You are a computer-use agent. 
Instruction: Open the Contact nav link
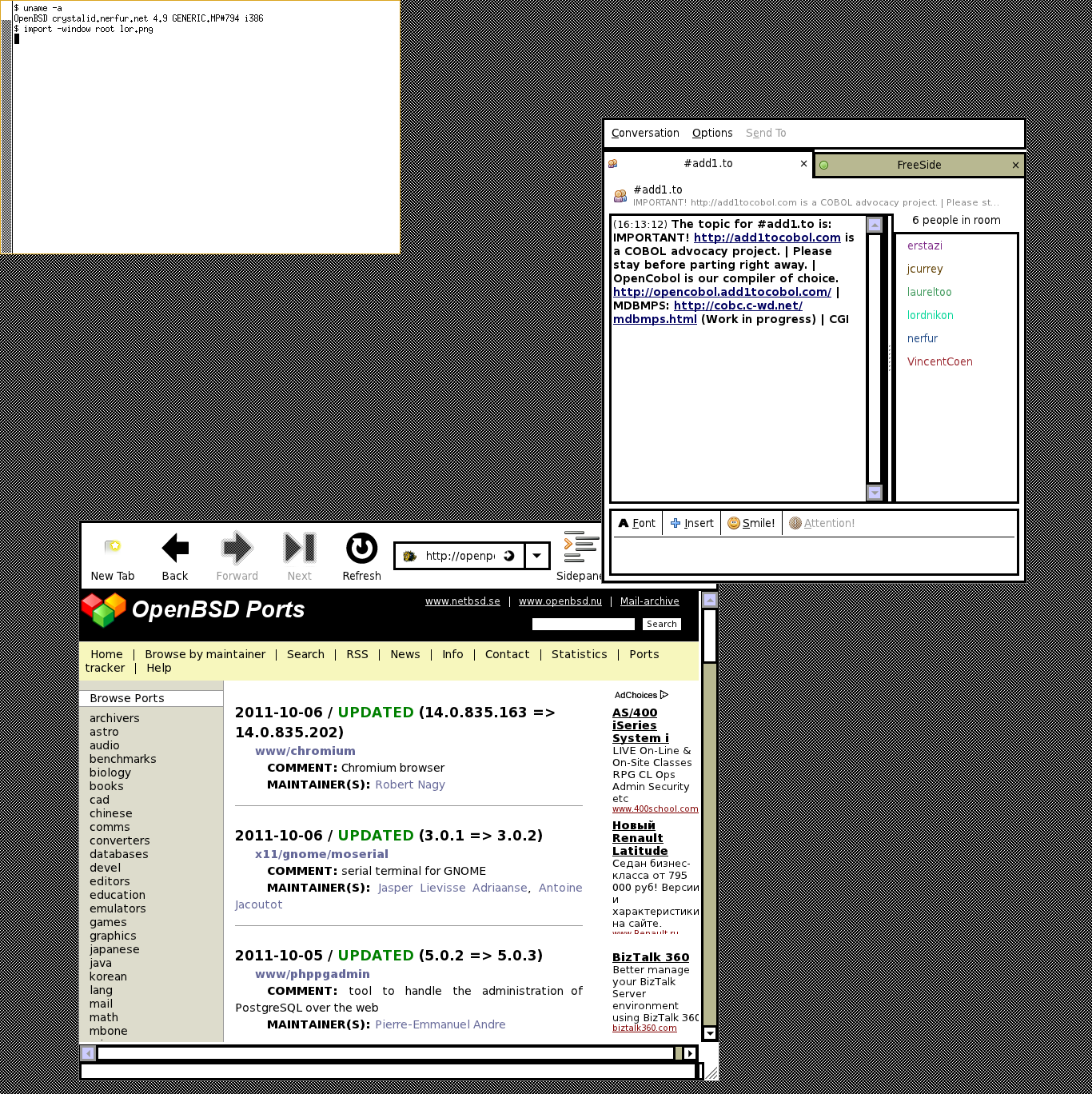(507, 654)
